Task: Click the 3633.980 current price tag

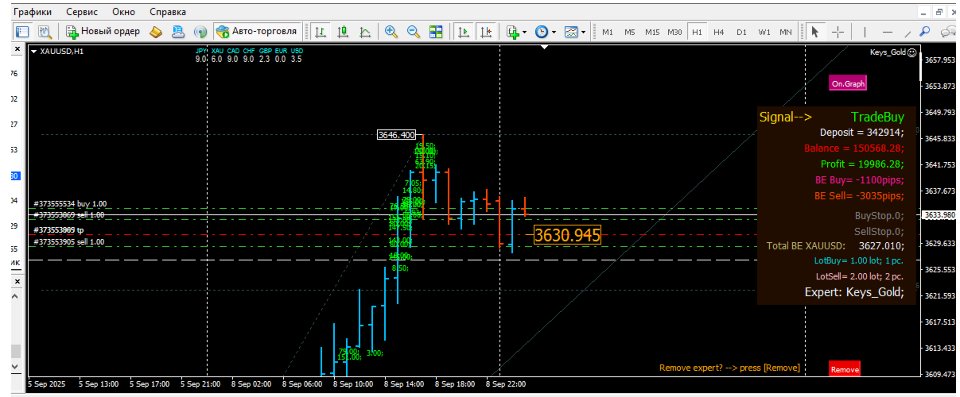Action: pyautogui.click(x=939, y=215)
